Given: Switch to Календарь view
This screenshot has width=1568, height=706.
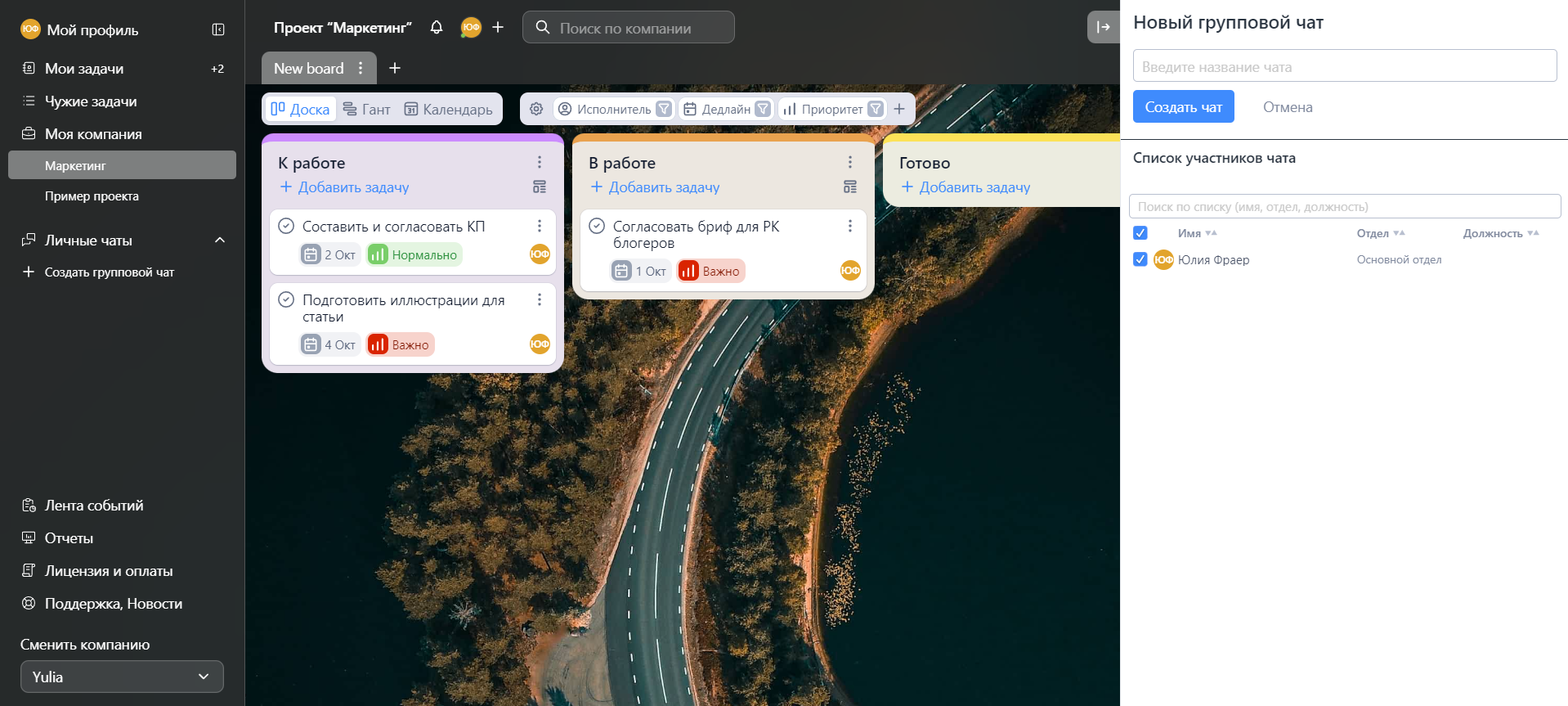Looking at the screenshot, I should tap(449, 109).
